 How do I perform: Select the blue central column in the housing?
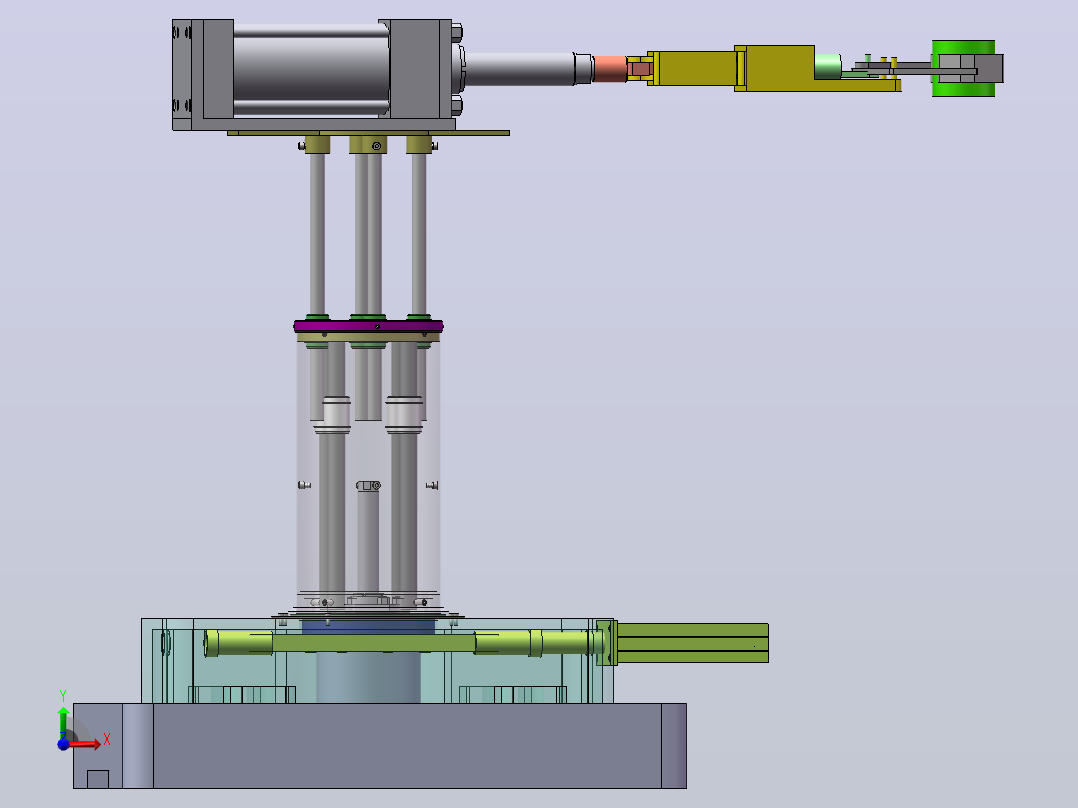tap(368, 677)
